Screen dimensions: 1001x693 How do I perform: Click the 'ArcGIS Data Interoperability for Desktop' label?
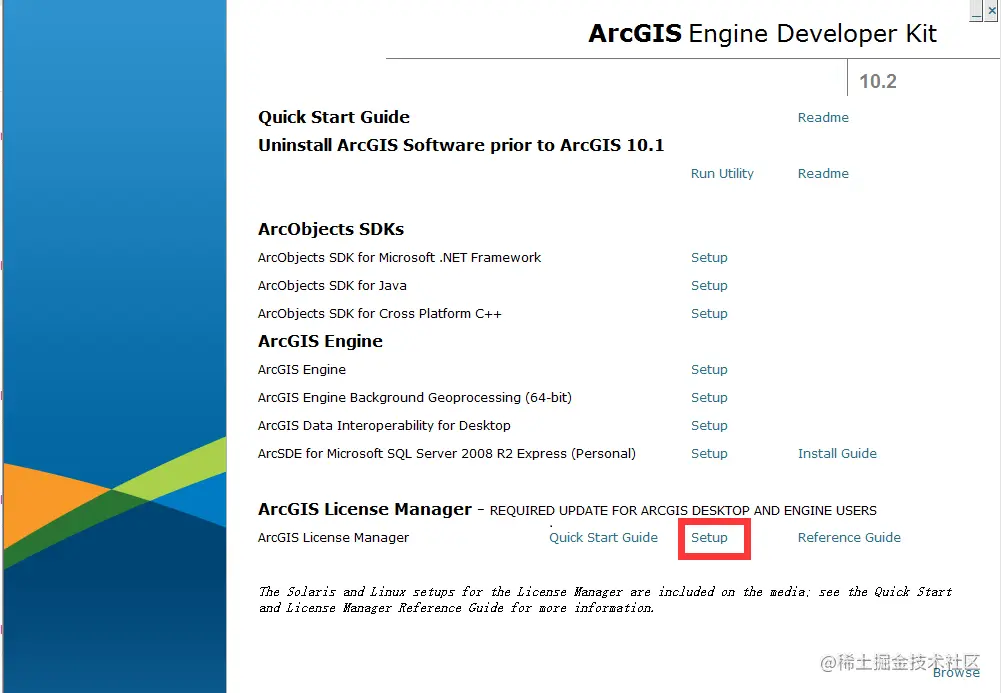click(384, 426)
